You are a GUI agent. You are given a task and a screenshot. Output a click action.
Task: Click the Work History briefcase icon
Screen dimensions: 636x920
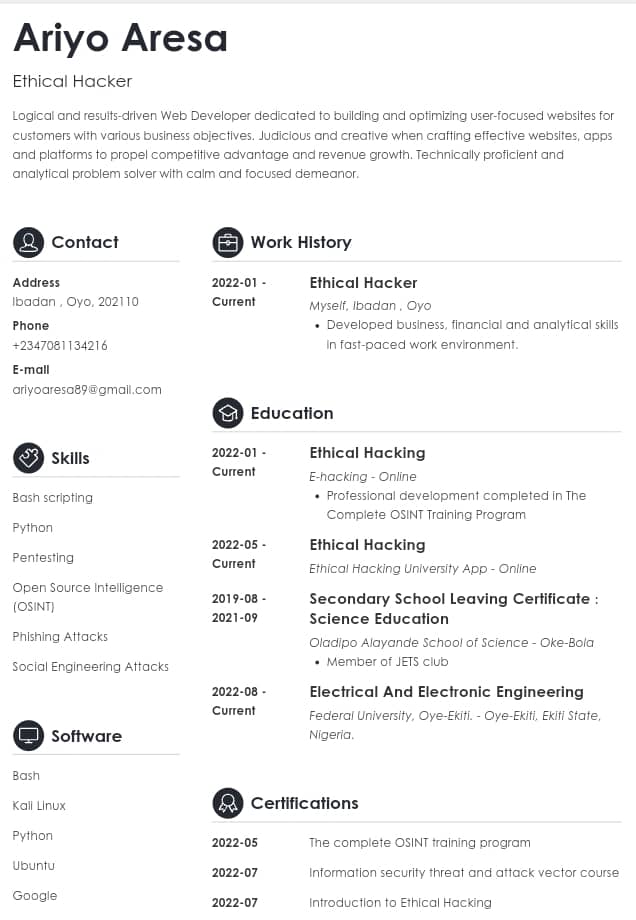(228, 242)
